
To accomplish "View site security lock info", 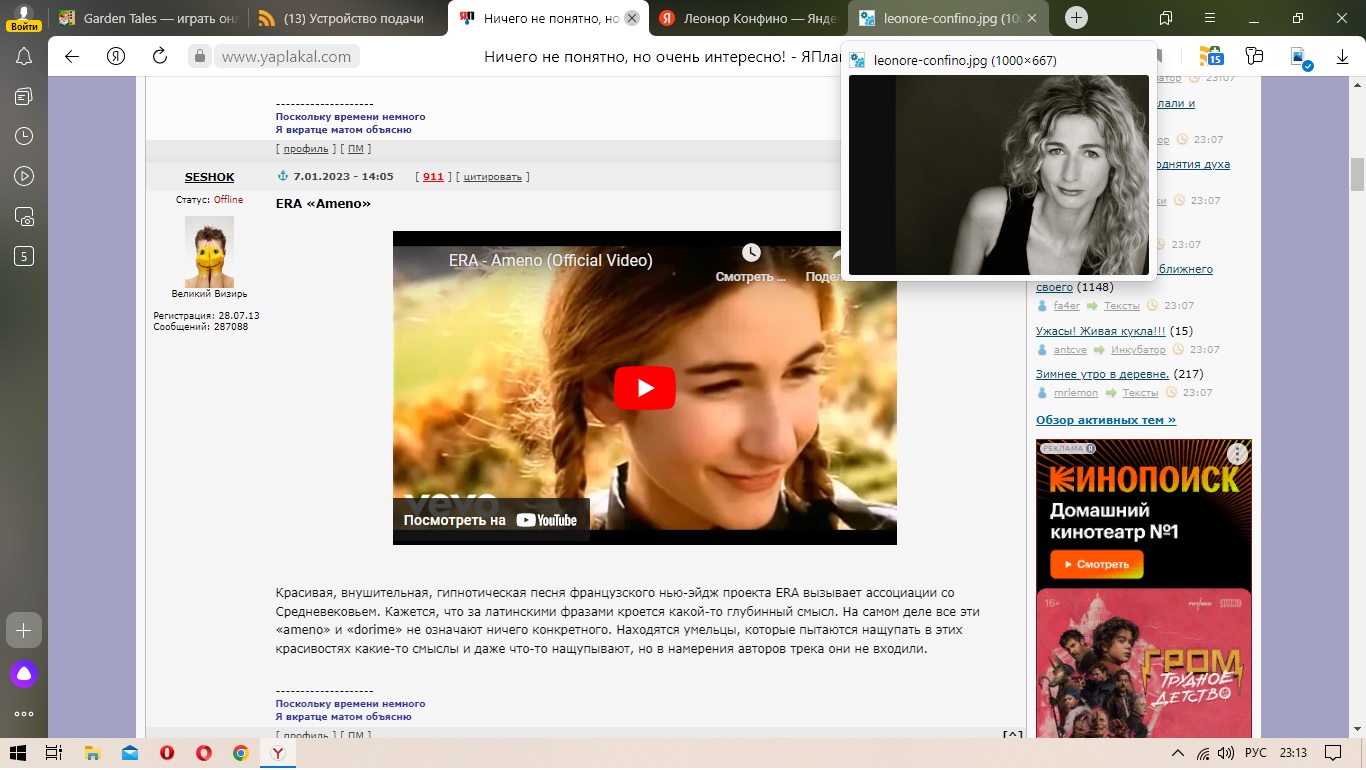I will point(200,57).
